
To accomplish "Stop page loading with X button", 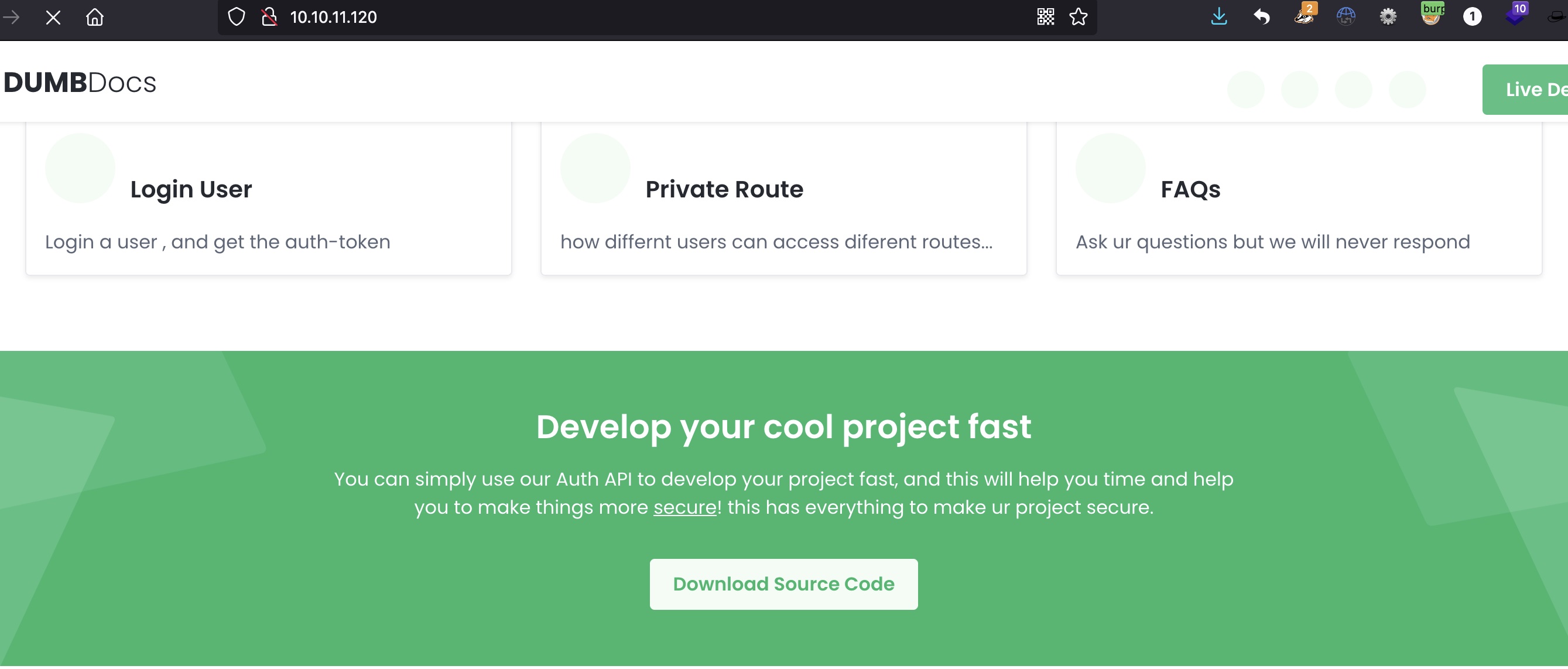I will tap(53, 17).
